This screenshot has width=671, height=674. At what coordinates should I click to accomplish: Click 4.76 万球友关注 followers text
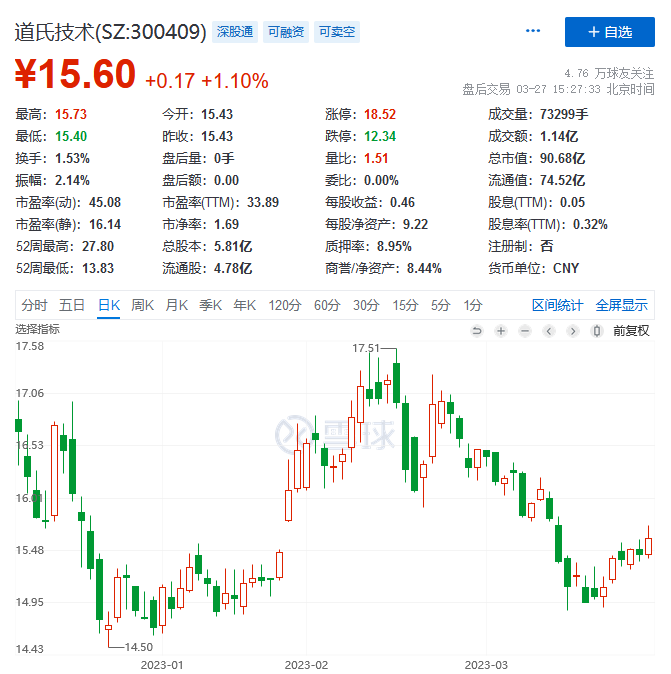pyautogui.click(x=609, y=74)
